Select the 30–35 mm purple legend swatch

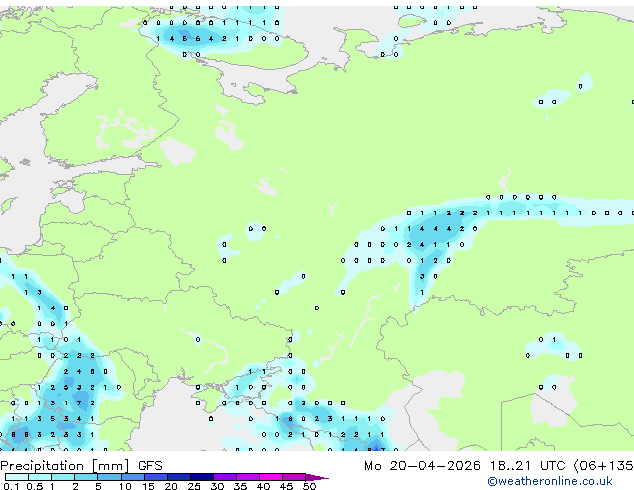[x=225, y=477]
